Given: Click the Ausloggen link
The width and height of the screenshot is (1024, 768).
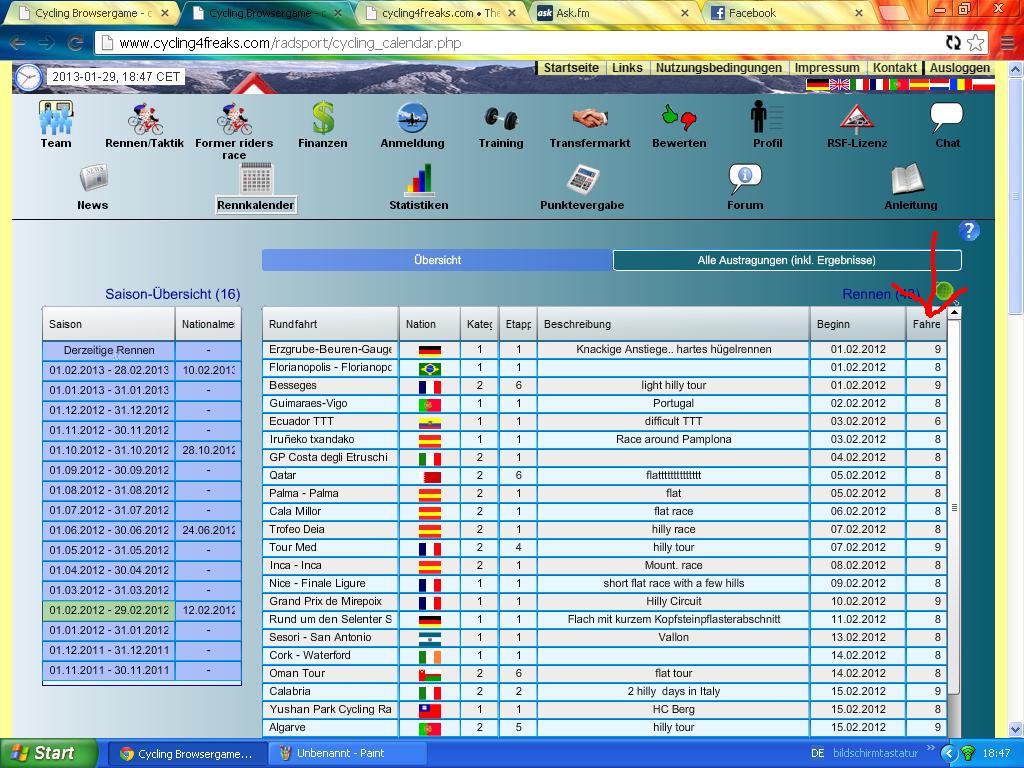Looking at the screenshot, I should tap(959, 68).
